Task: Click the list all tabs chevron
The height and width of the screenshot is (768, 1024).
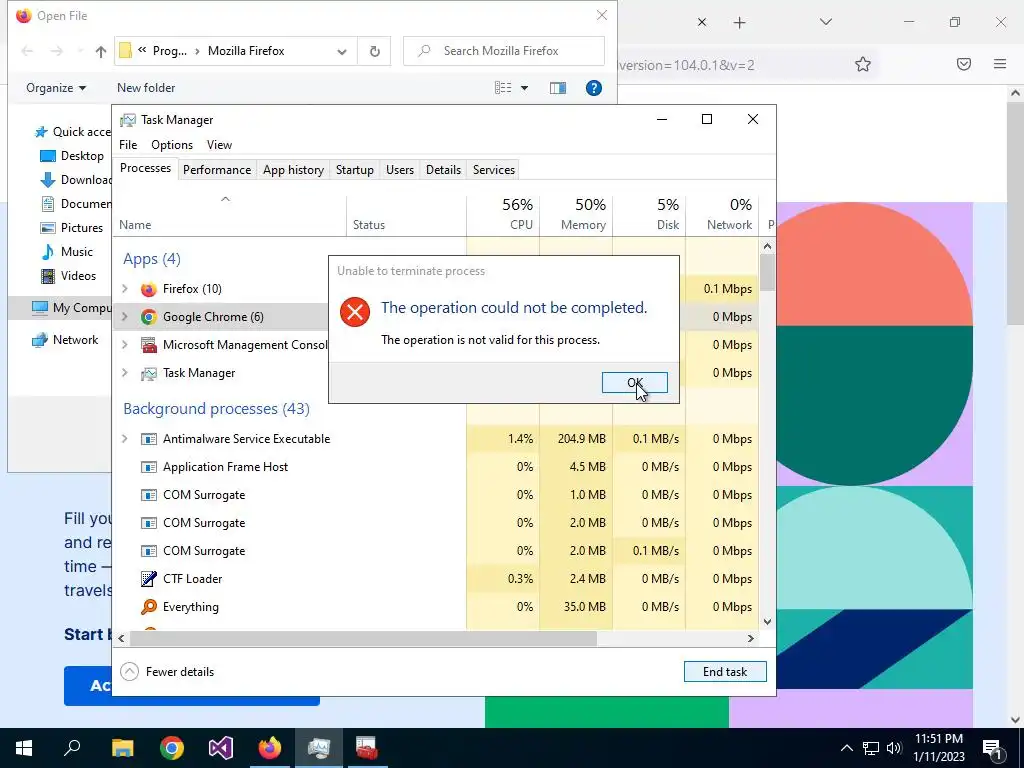Action: [x=825, y=22]
